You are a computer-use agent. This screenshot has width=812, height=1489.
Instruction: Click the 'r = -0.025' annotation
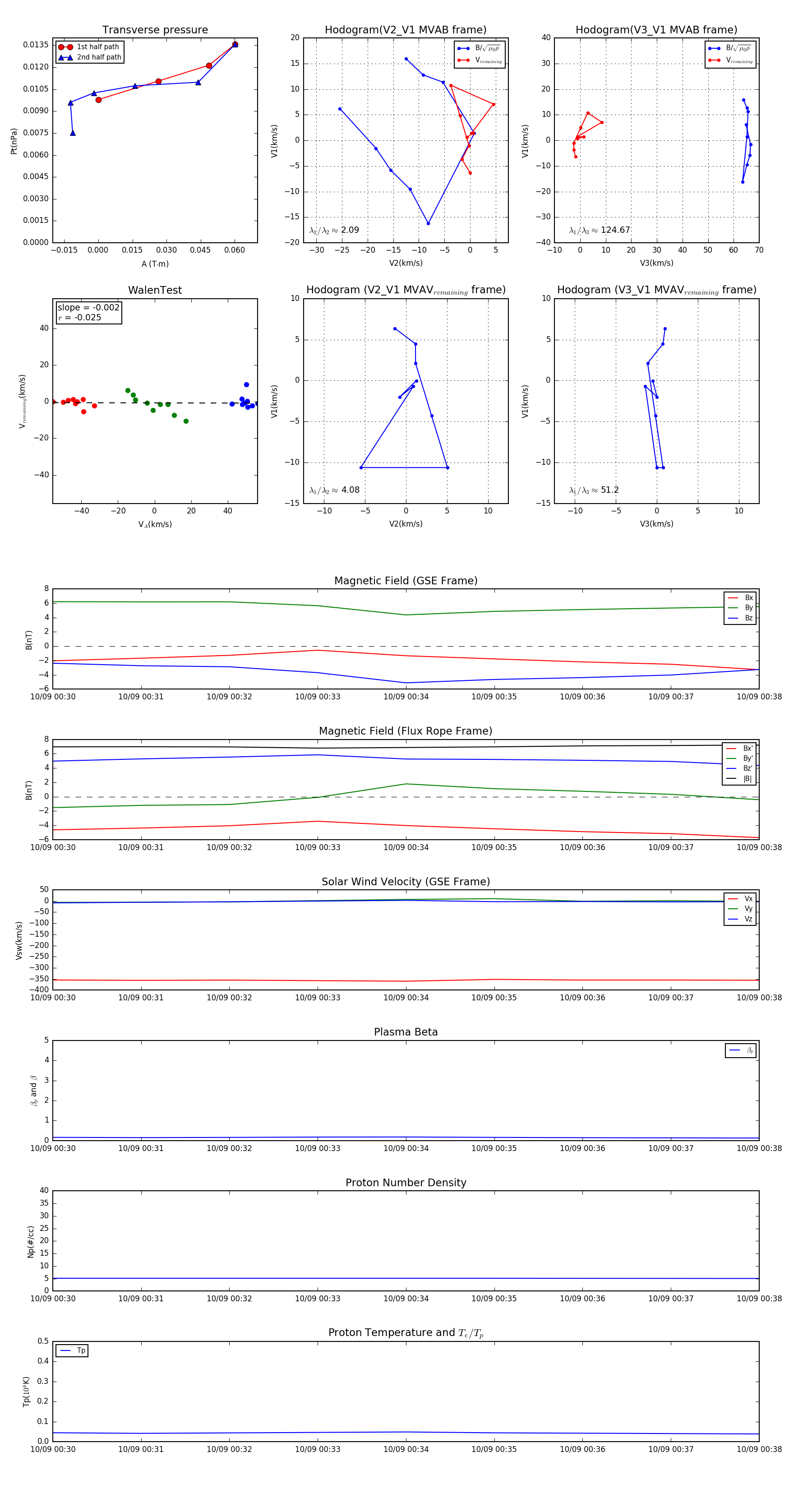[x=80, y=317]
